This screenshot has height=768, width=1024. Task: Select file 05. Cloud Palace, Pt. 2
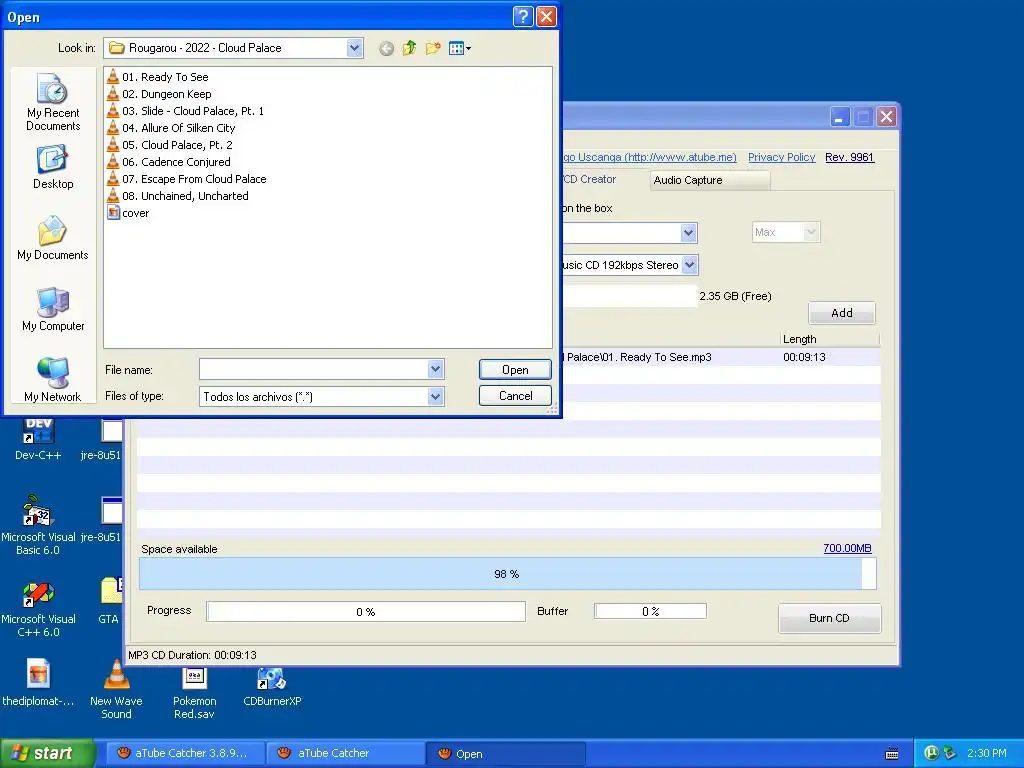coord(170,144)
